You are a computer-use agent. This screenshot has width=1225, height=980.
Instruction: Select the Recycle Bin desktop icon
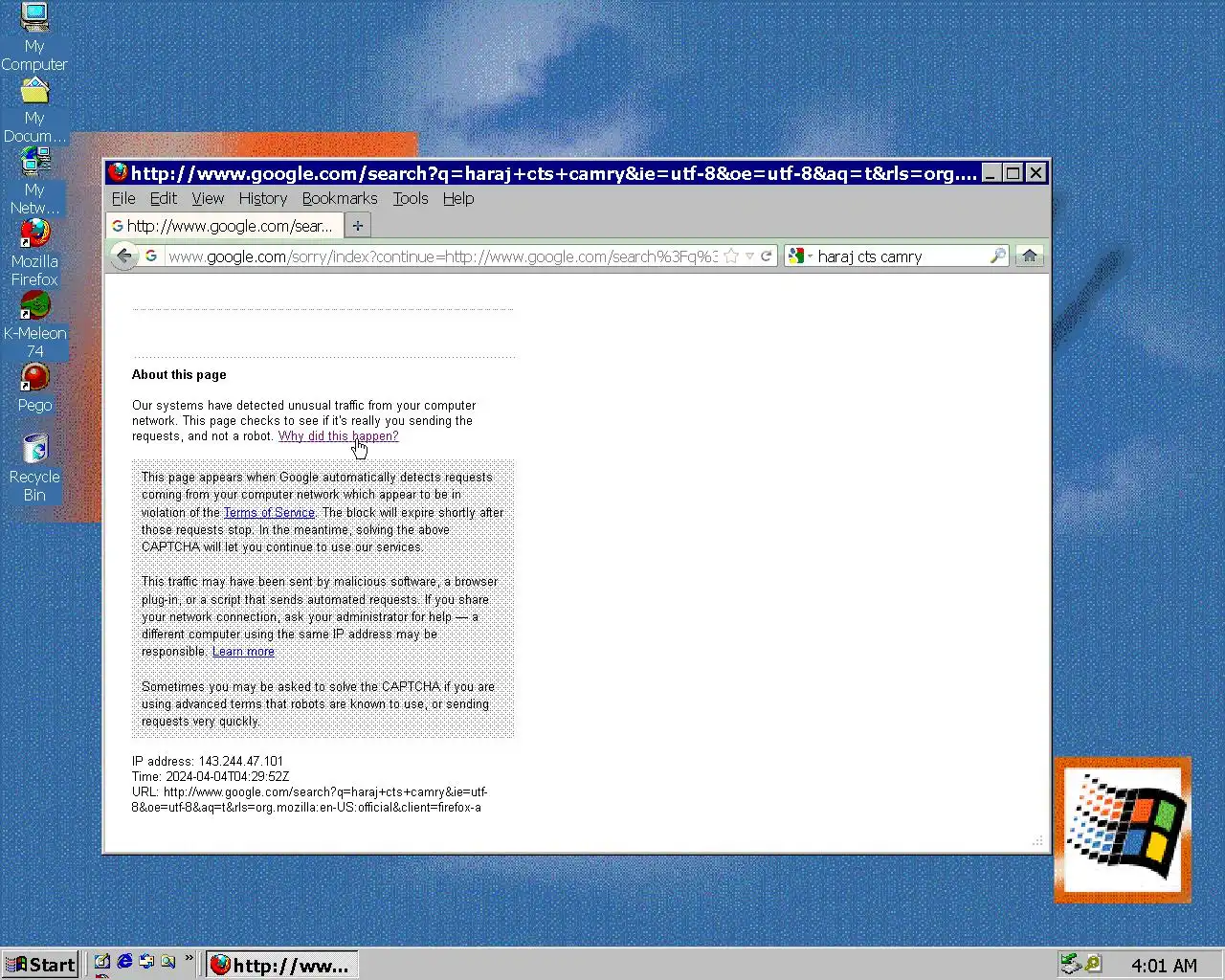pyautogui.click(x=34, y=468)
